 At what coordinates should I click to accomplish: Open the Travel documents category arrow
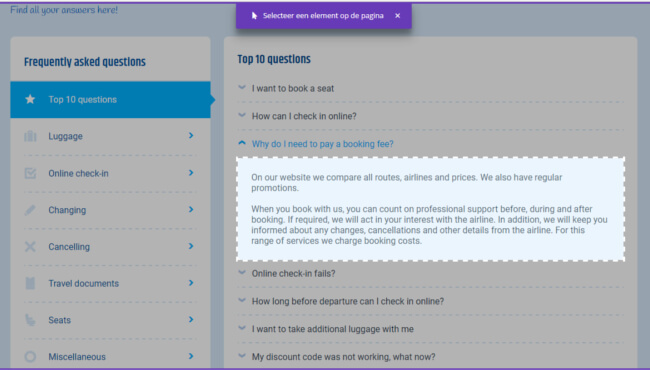click(x=191, y=283)
